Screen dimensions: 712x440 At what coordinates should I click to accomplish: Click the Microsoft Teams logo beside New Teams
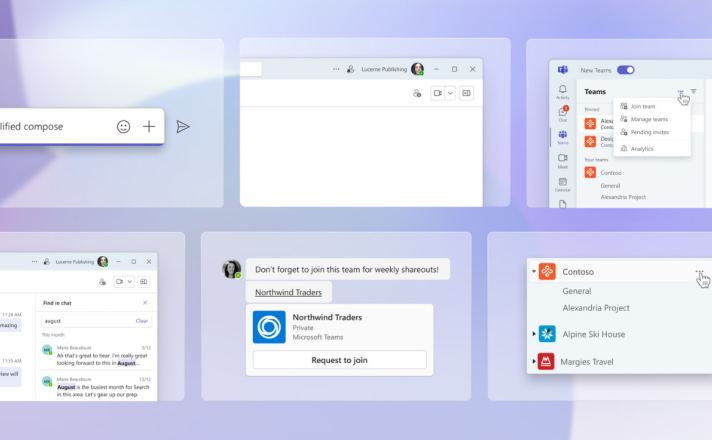(x=563, y=70)
